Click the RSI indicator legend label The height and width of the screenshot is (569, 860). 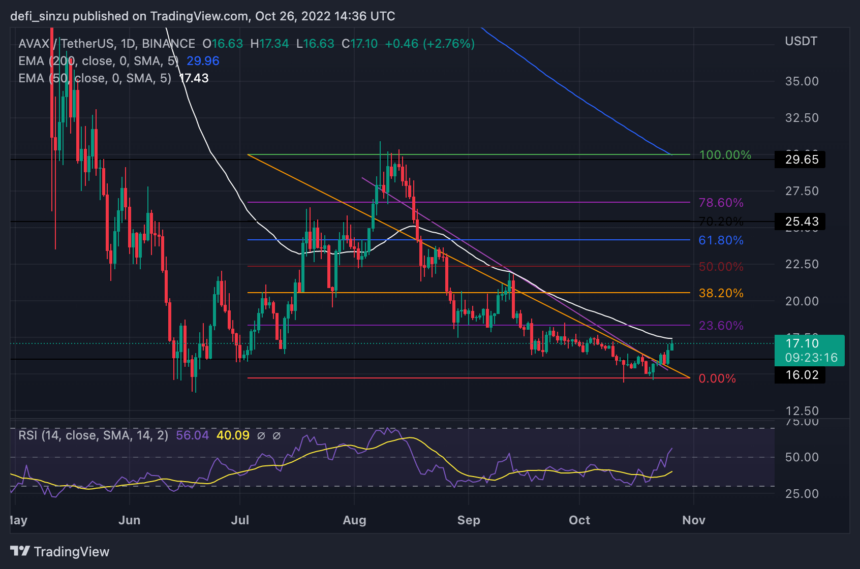[x=93, y=436]
